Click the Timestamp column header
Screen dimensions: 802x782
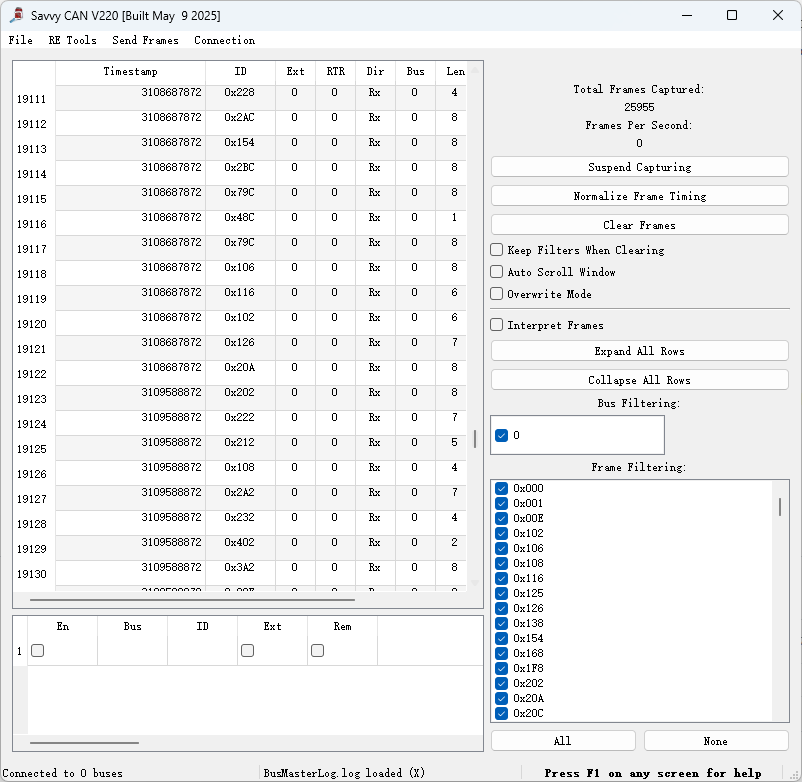(130, 72)
